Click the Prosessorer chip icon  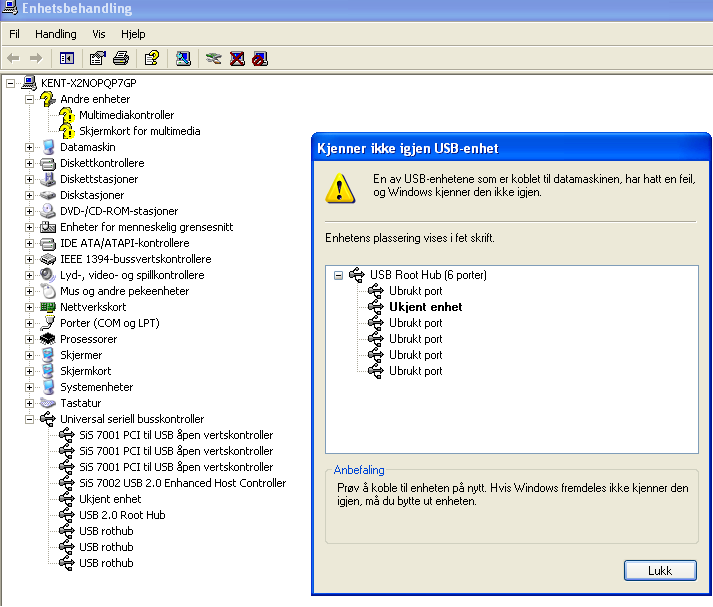pyautogui.click(x=48, y=339)
